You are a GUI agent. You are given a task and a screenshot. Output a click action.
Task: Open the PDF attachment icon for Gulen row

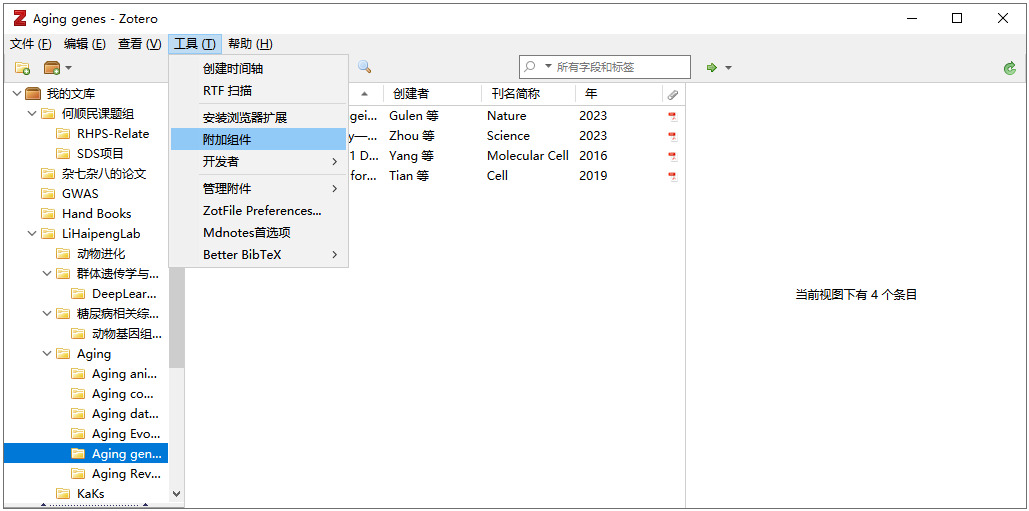pyautogui.click(x=672, y=117)
